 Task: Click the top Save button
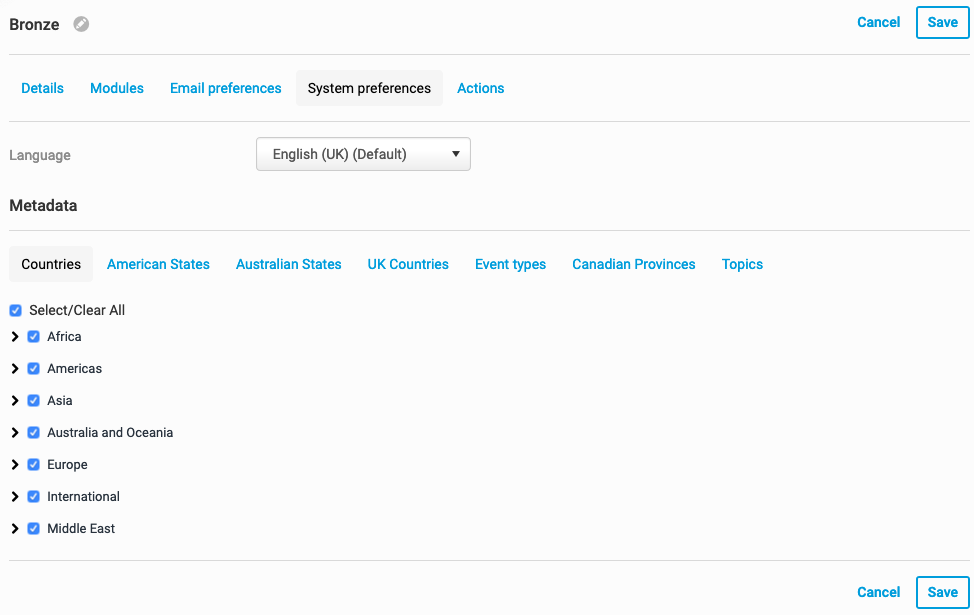coord(942,23)
